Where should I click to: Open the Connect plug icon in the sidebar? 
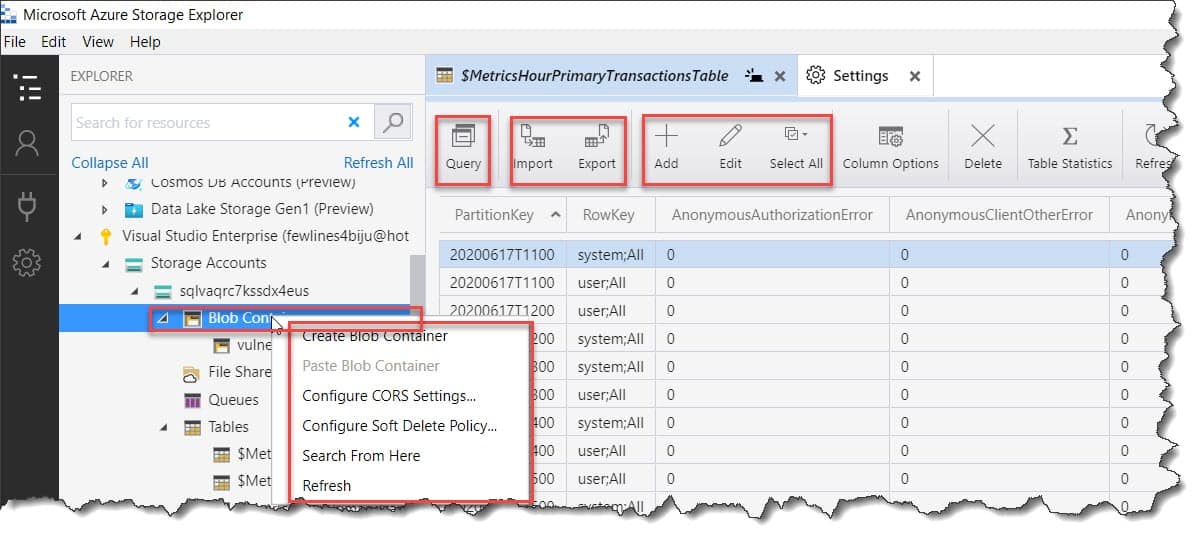[x=27, y=206]
